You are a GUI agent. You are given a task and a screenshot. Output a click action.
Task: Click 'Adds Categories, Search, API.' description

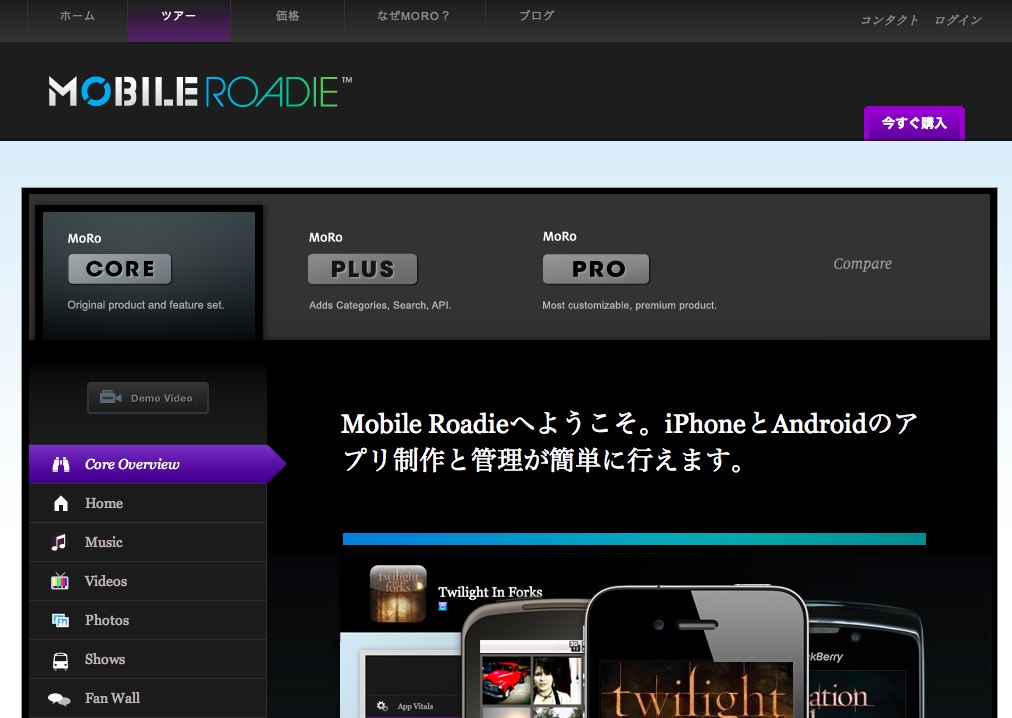tap(380, 305)
